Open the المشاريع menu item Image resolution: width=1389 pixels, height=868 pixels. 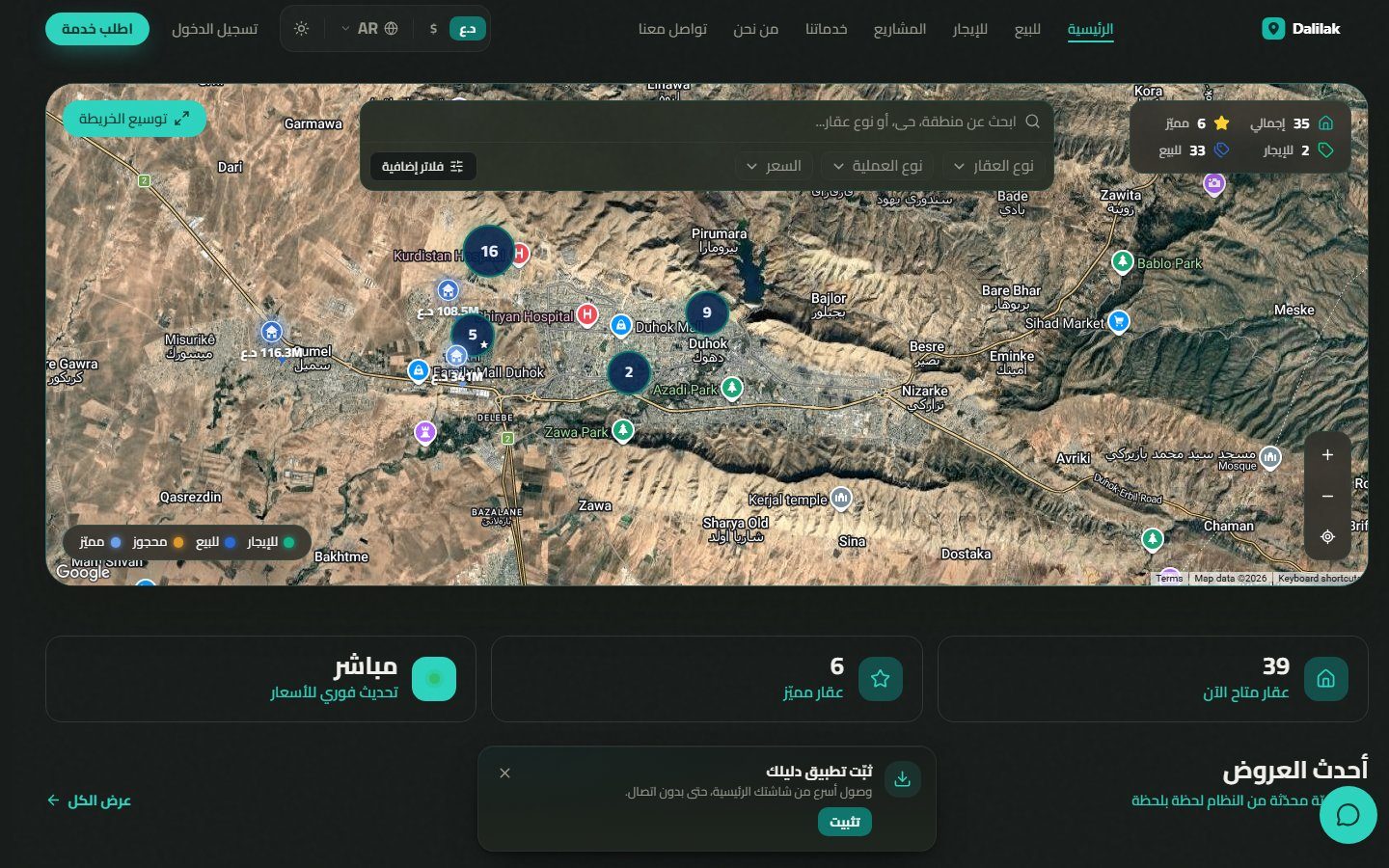pyautogui.click(x=900, y=29)
